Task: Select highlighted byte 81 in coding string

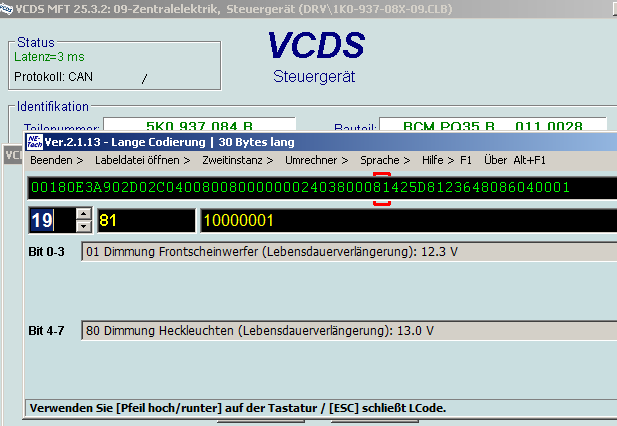Action: click(x=382, y=188)
